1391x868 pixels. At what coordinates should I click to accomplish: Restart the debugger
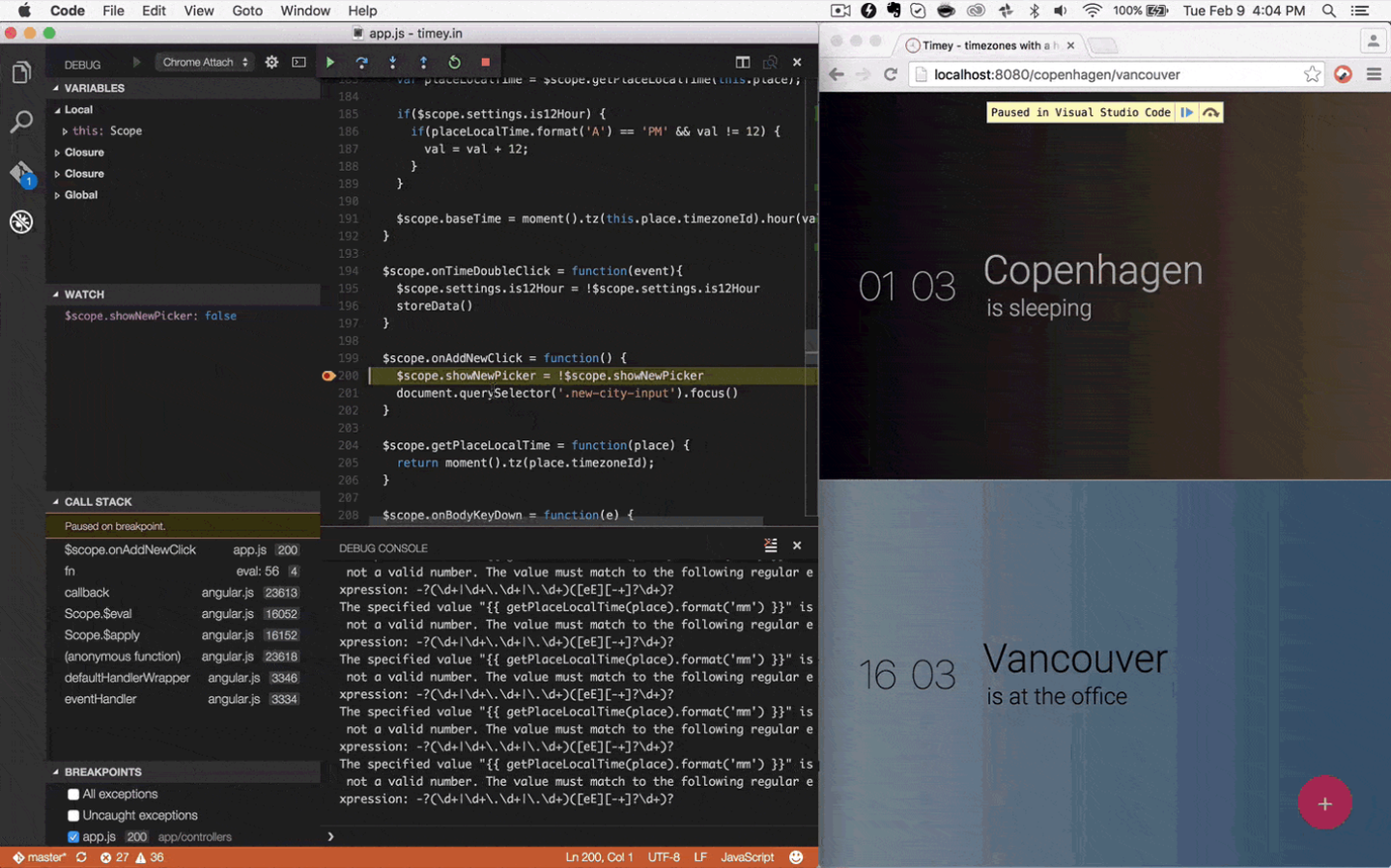point(454,61)
